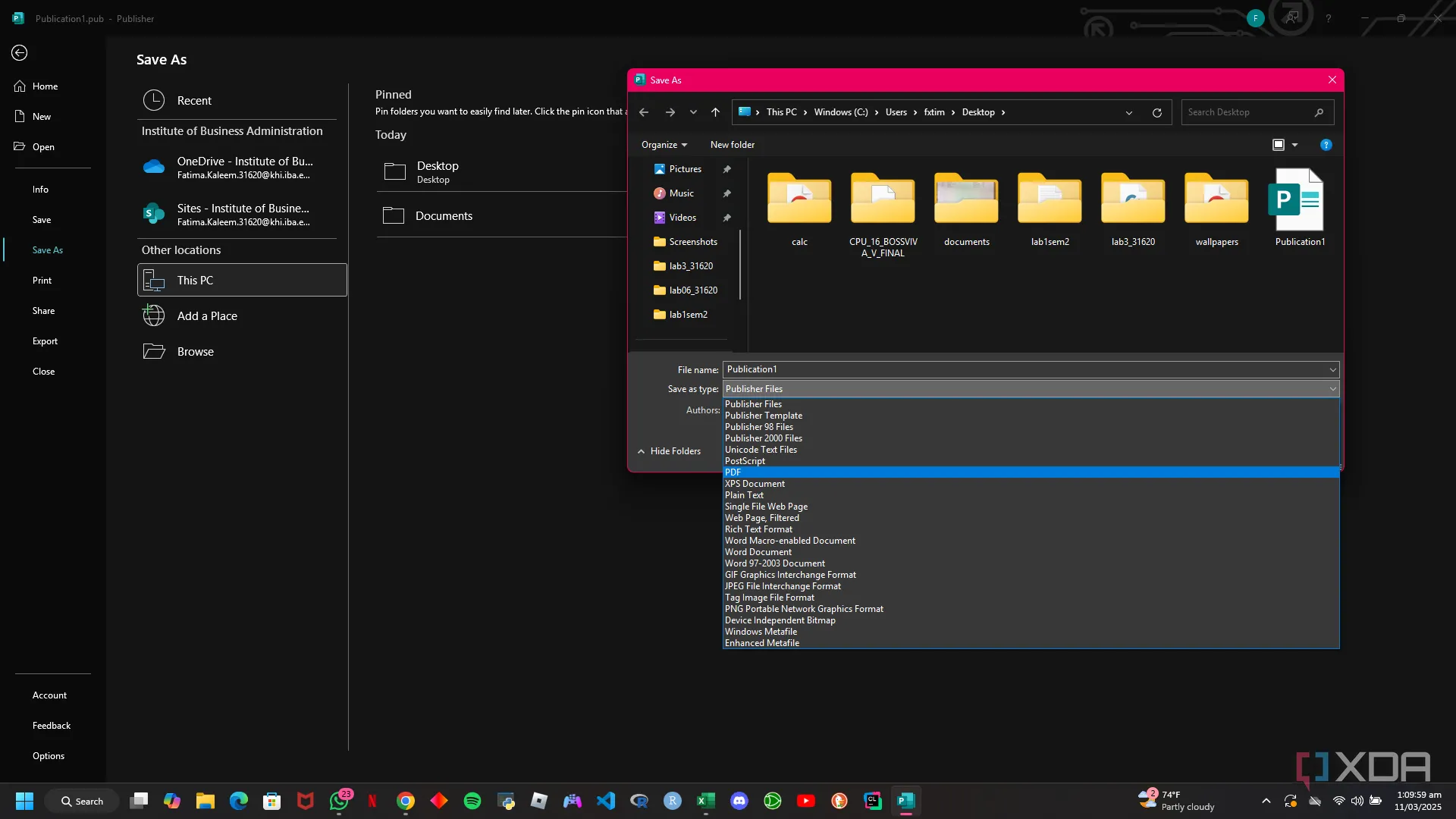The height and width of the screenshot is (819, 1456).
Task: Go forward in Save As dialog navigation
Action: click(670, 111)
